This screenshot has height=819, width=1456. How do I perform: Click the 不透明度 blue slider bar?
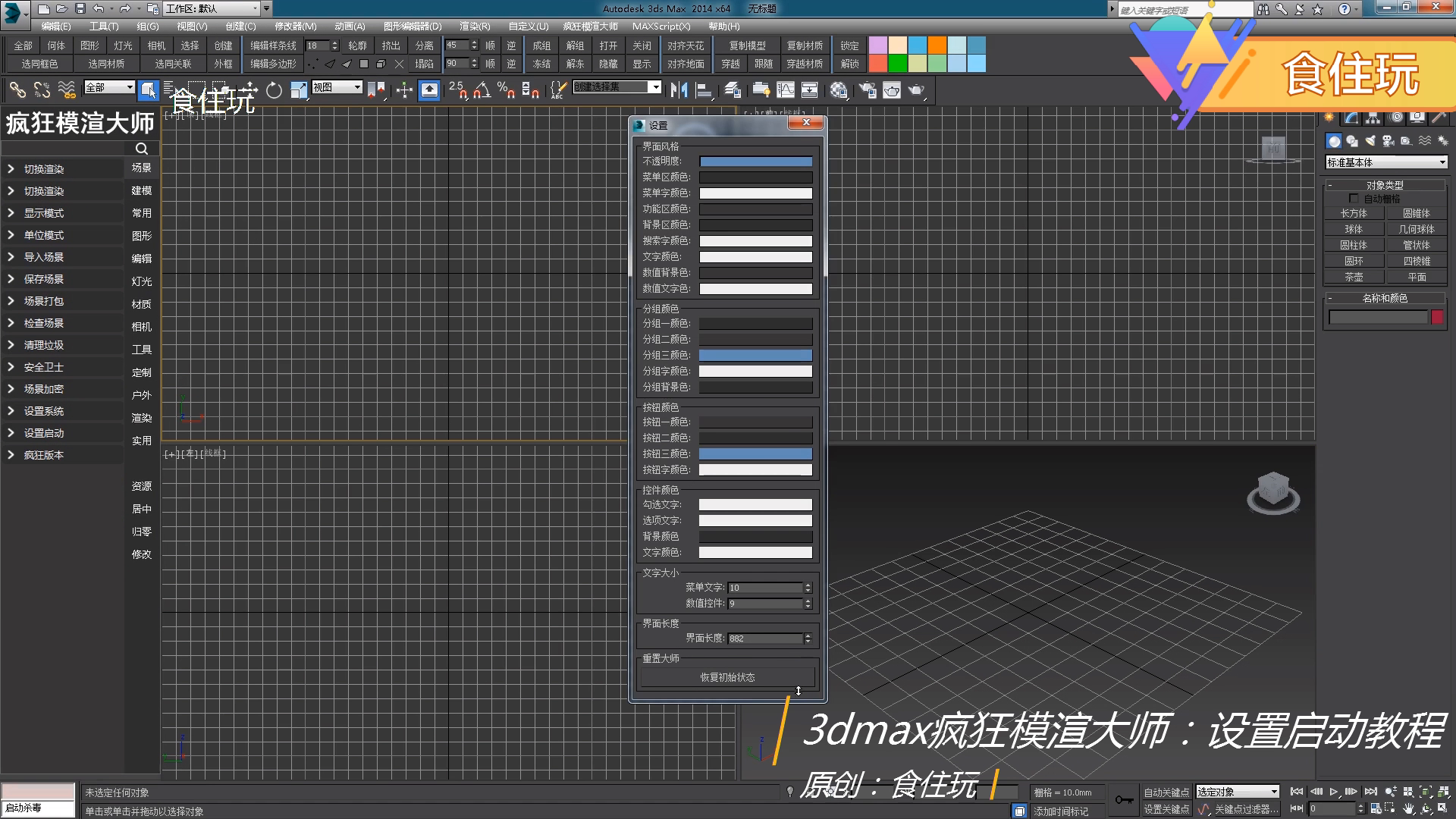click(755, 162)
